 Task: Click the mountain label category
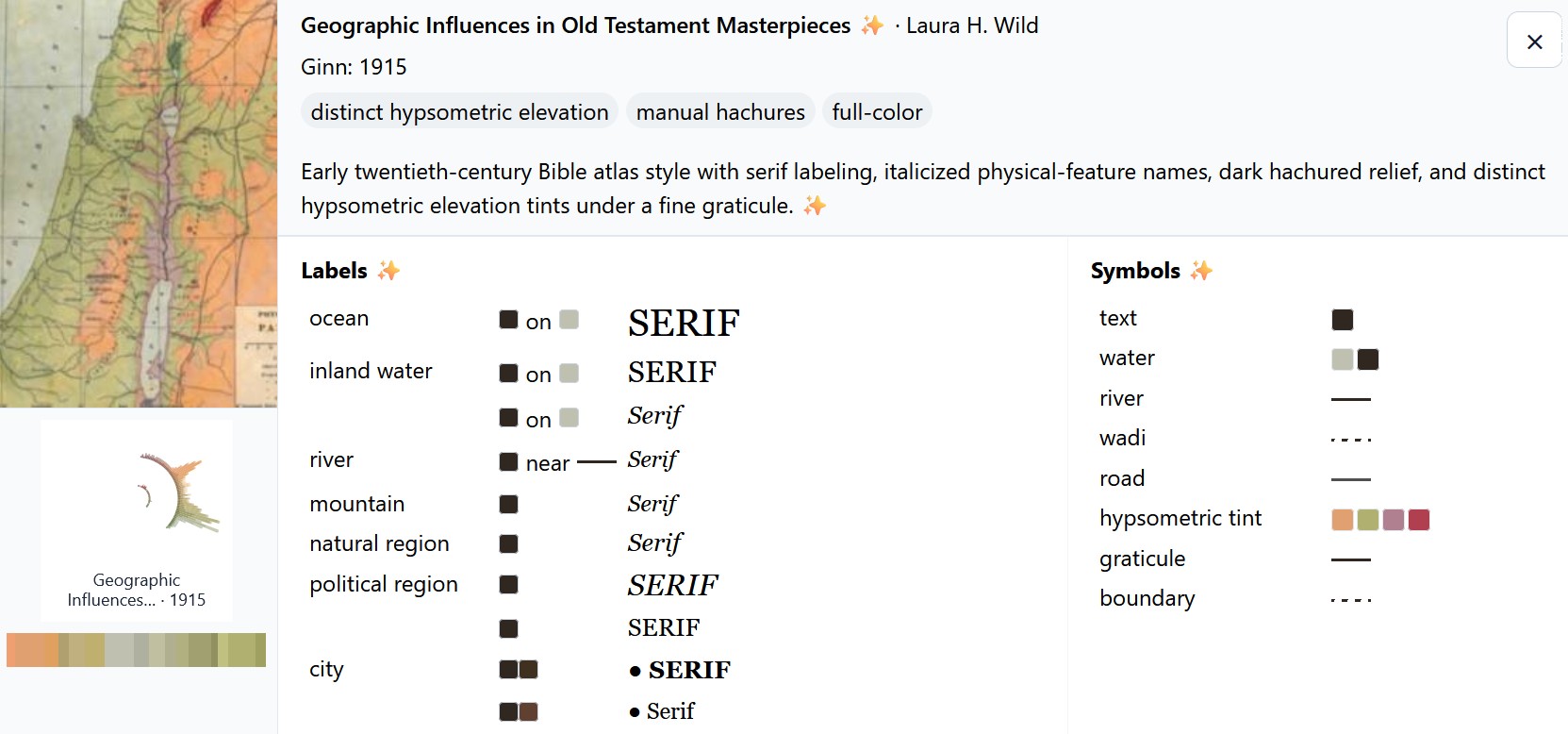click(357, 504)
